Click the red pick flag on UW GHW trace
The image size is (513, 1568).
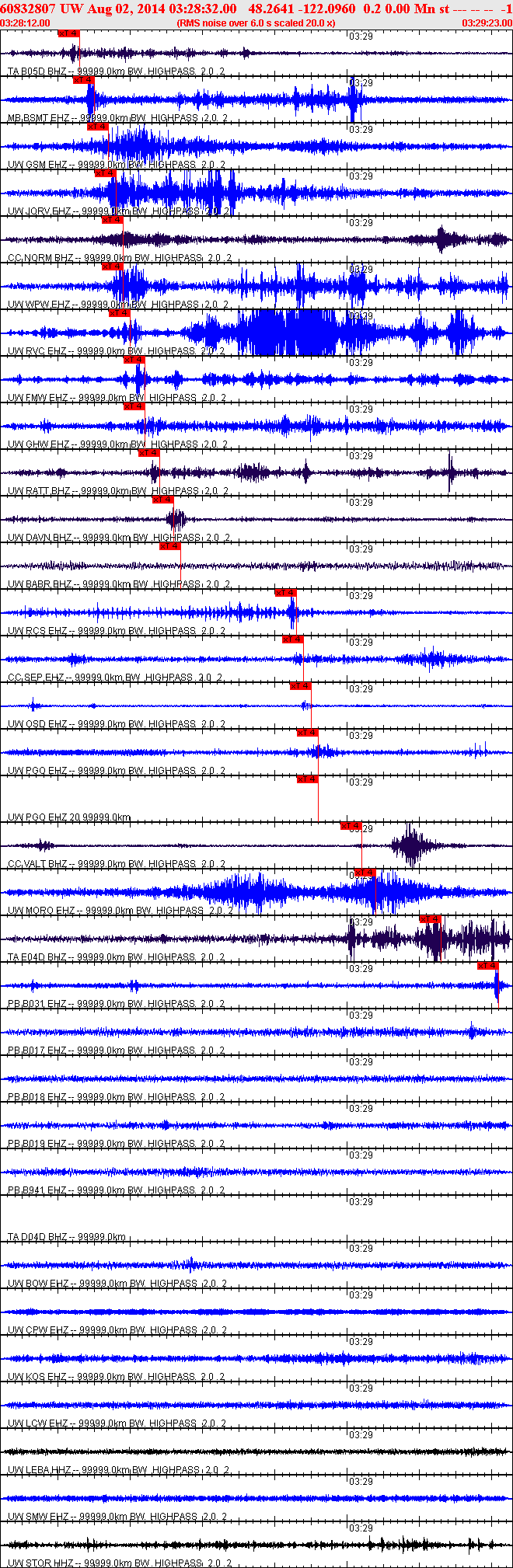pos(134,406)
